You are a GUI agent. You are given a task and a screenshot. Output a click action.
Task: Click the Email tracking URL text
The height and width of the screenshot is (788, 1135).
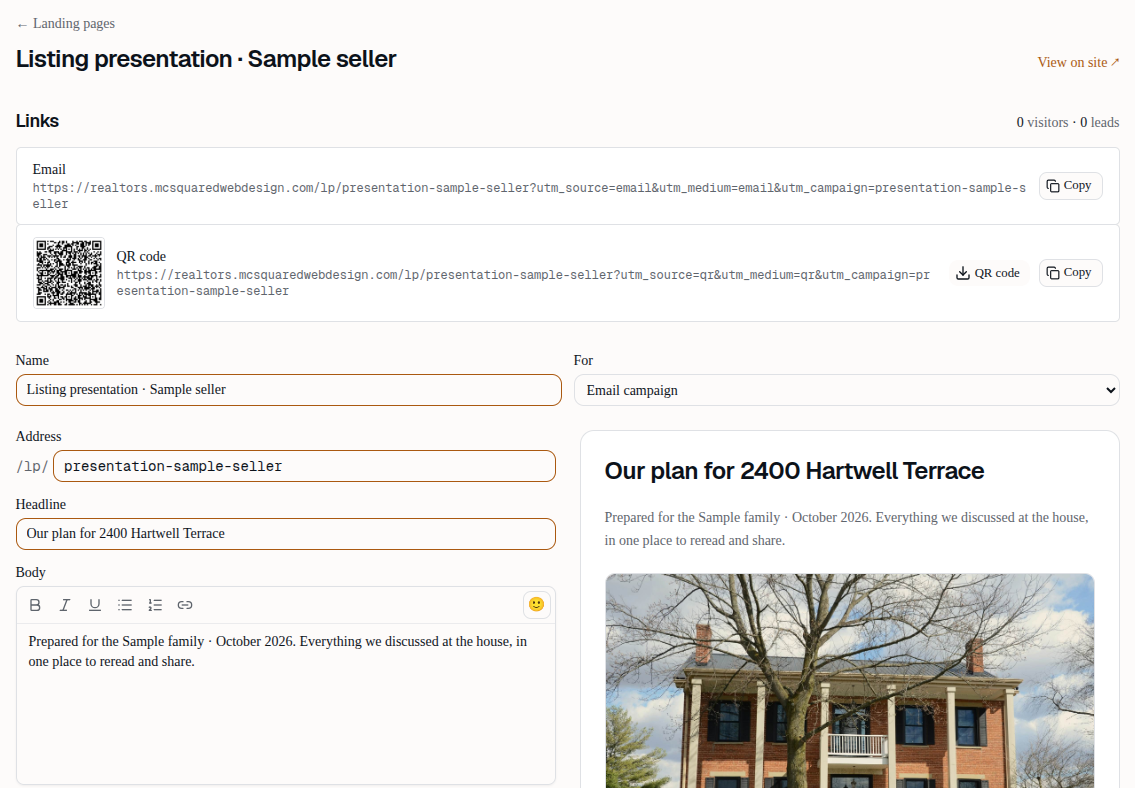coord(529,196)
